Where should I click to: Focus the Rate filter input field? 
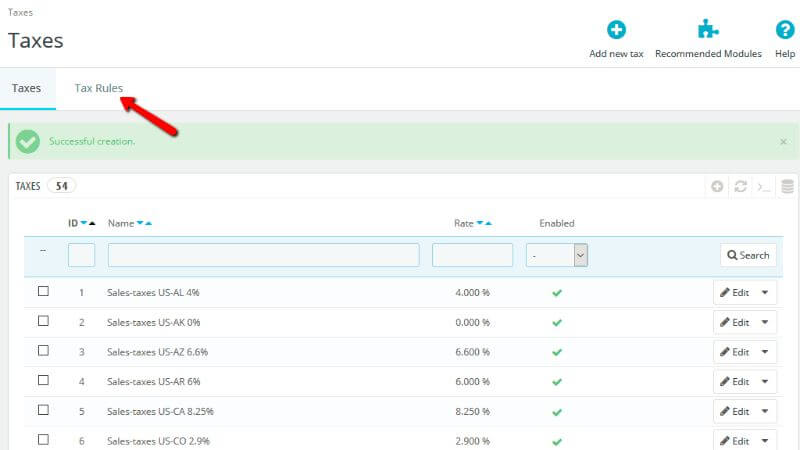point(472,255)
